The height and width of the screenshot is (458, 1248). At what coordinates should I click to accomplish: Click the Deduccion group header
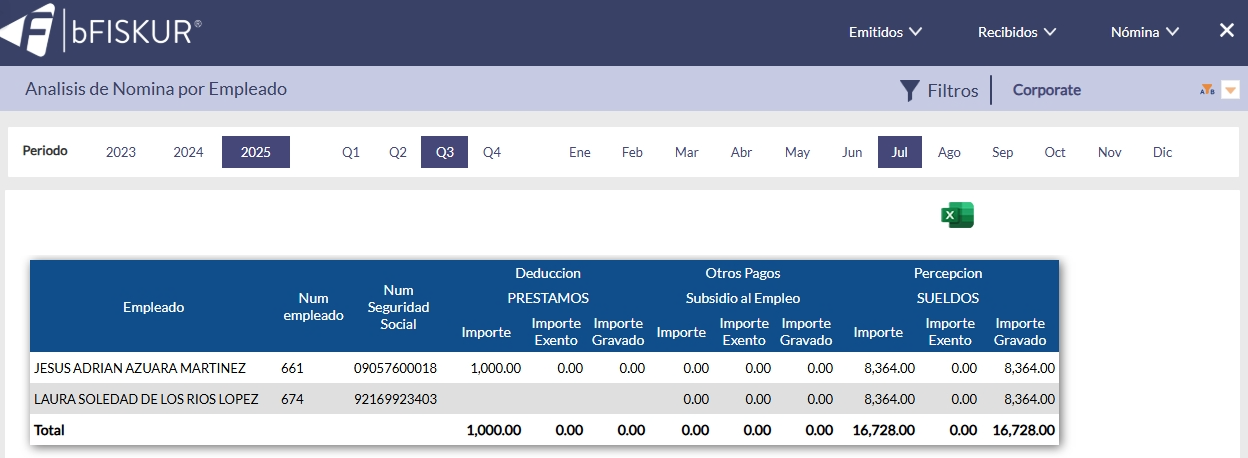point(548,273)
